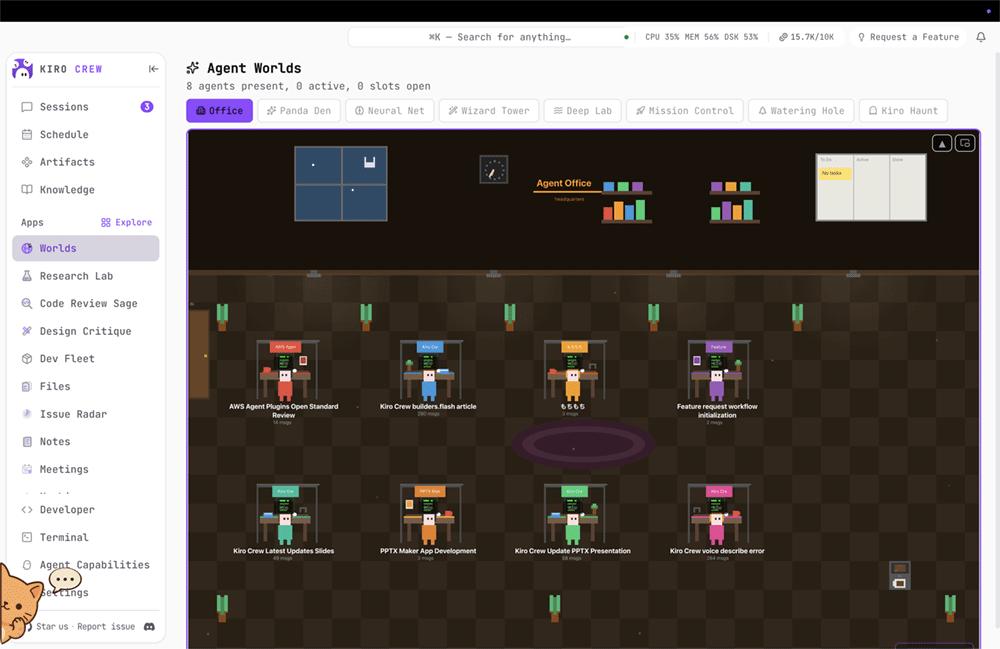This screenshot has width=1000, height=649.
Task: Click the Artifacts icon in sidebar
Action: click(27, 162)
